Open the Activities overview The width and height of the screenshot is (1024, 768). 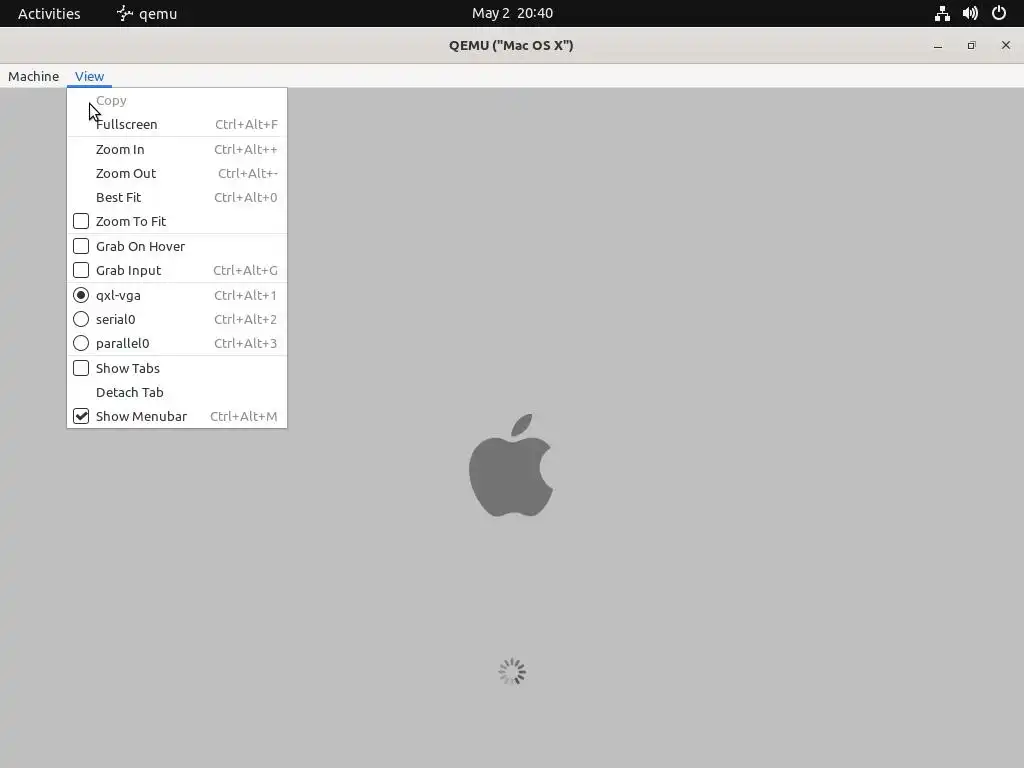(x=49, y=13)
